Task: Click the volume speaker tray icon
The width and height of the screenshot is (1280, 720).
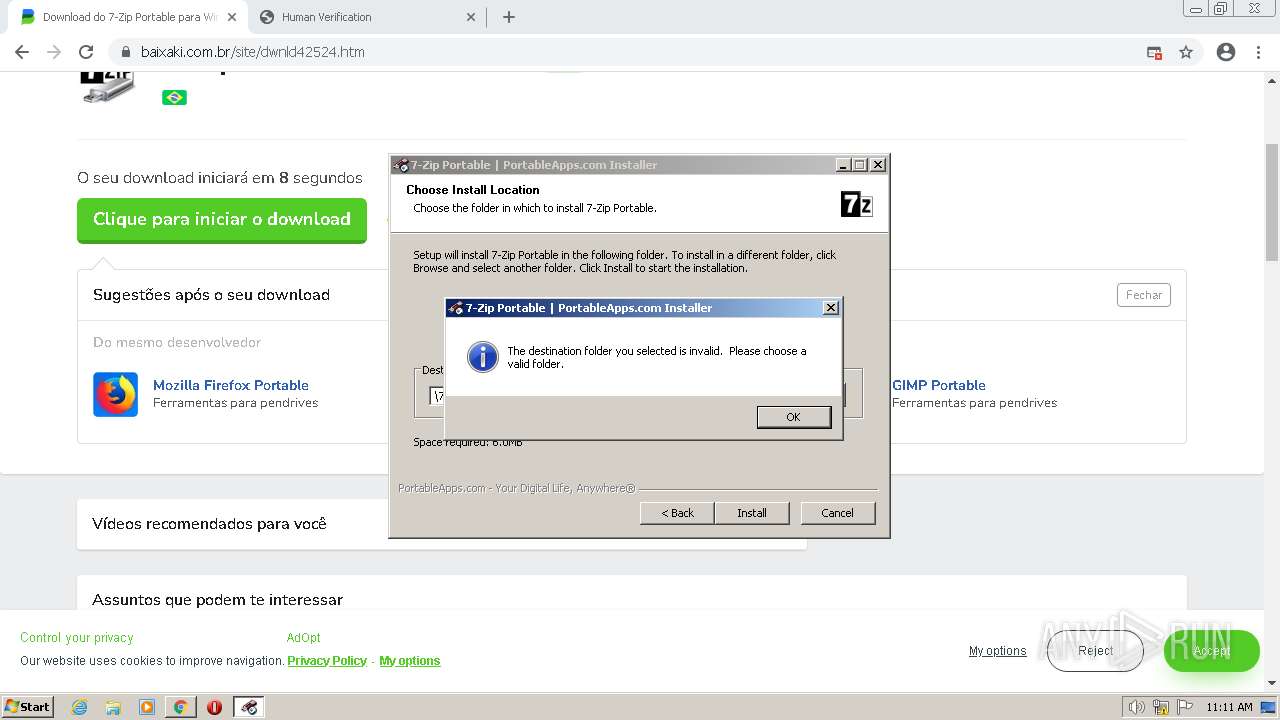Action: (x=1136, y=707)
